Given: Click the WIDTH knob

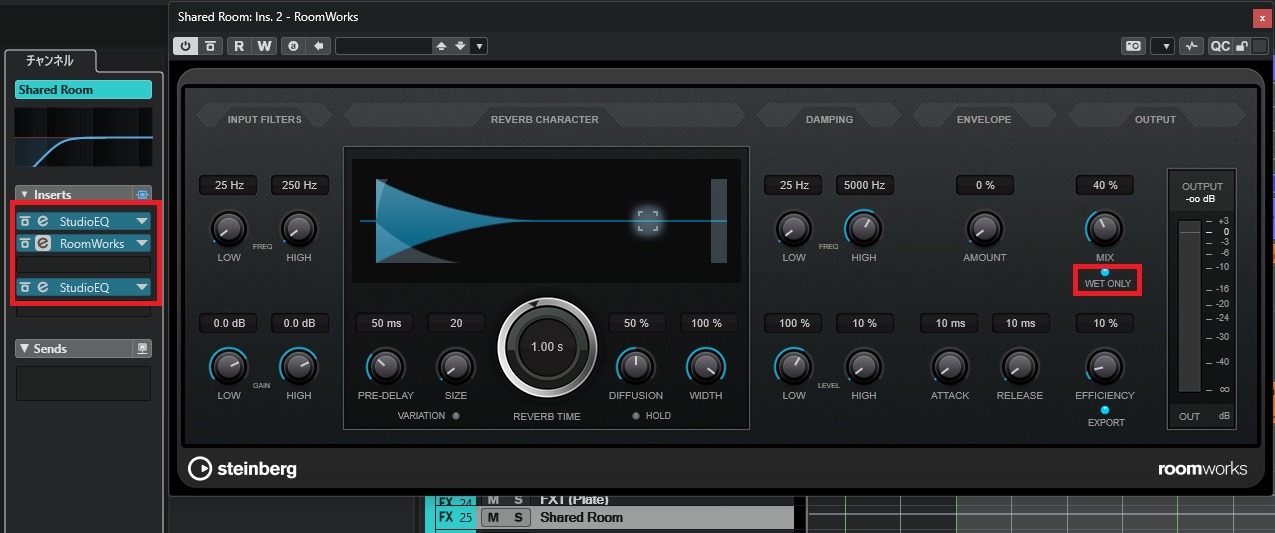Looking at the screenshot, I should (706, 367).
